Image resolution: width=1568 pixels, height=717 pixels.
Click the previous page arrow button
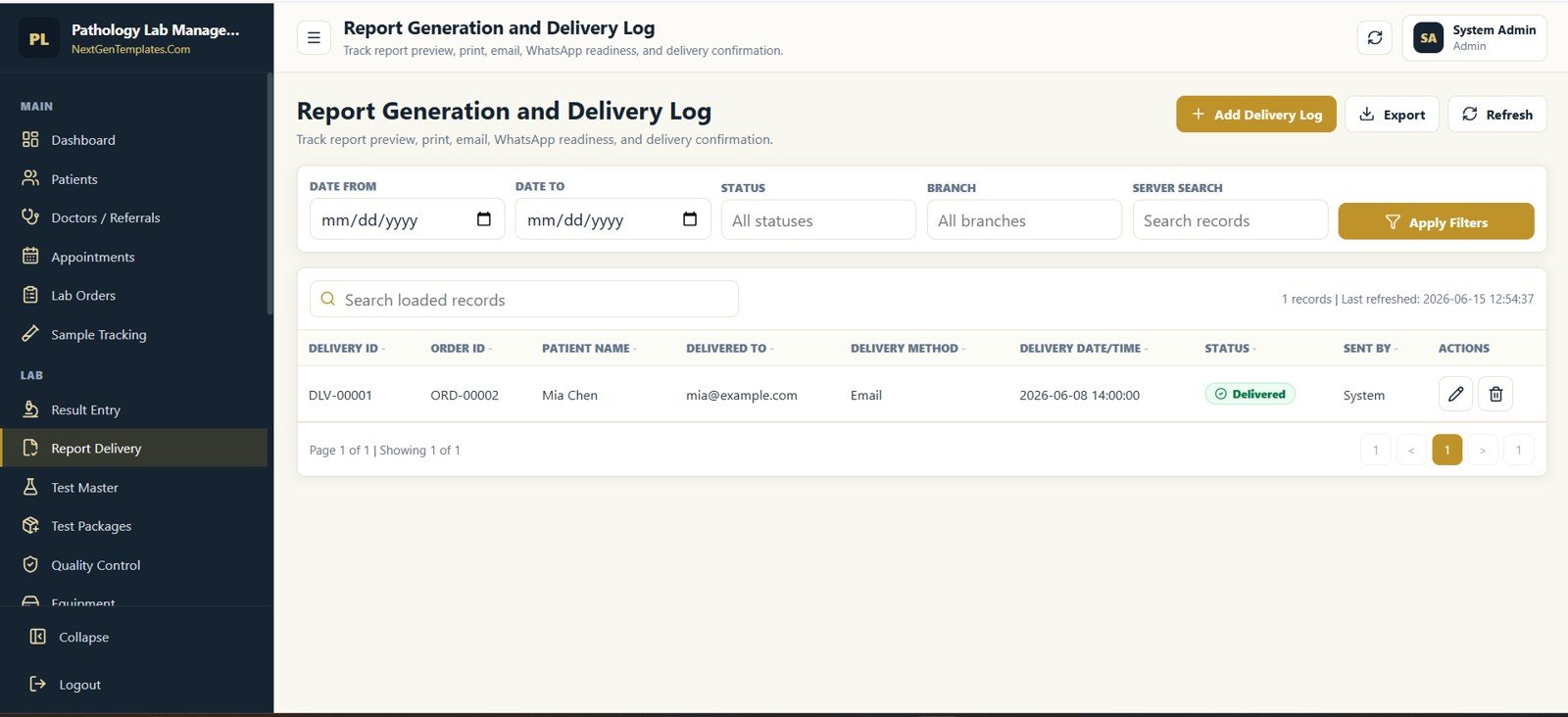click(1411, 450)
